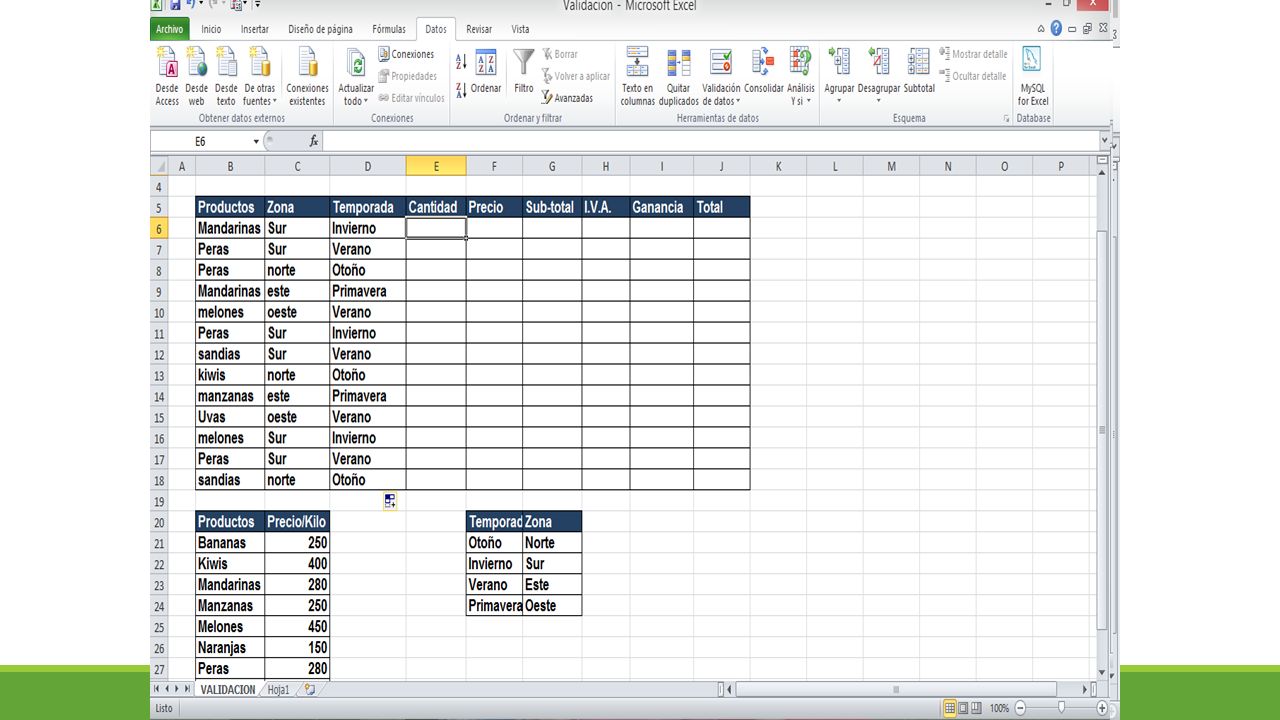Click the Avanzadas filter button
1280x720 pixels.
point(568,98)
